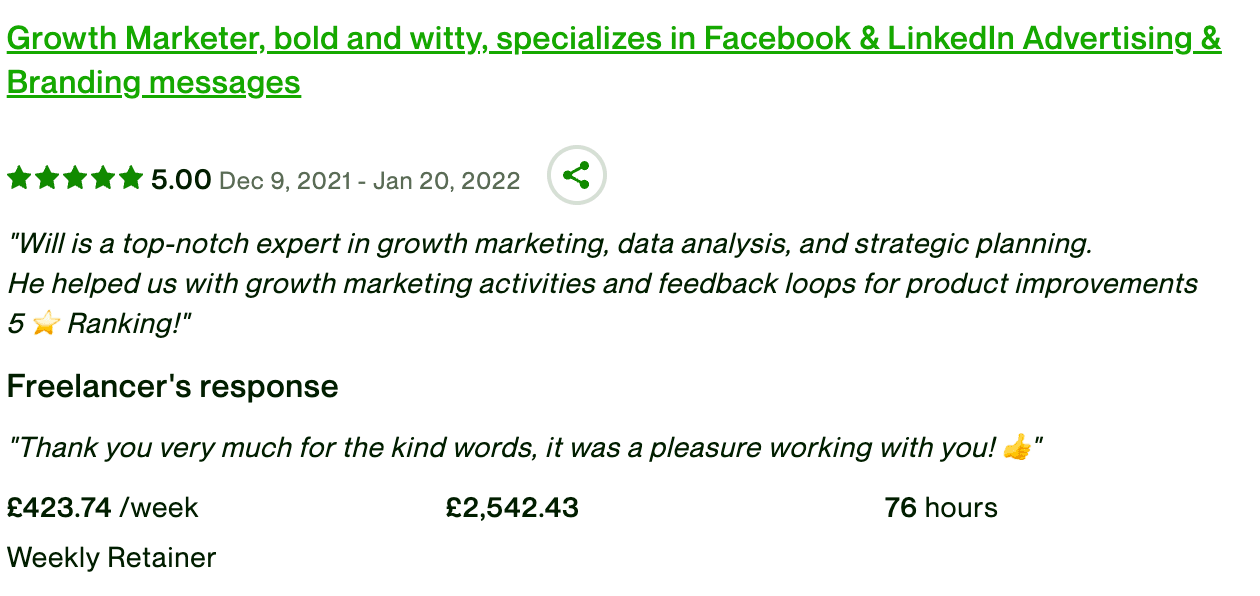Click the review line starting "Will is a top-notch"
The height and width of the screenshot is (596, 1260).
550,243
